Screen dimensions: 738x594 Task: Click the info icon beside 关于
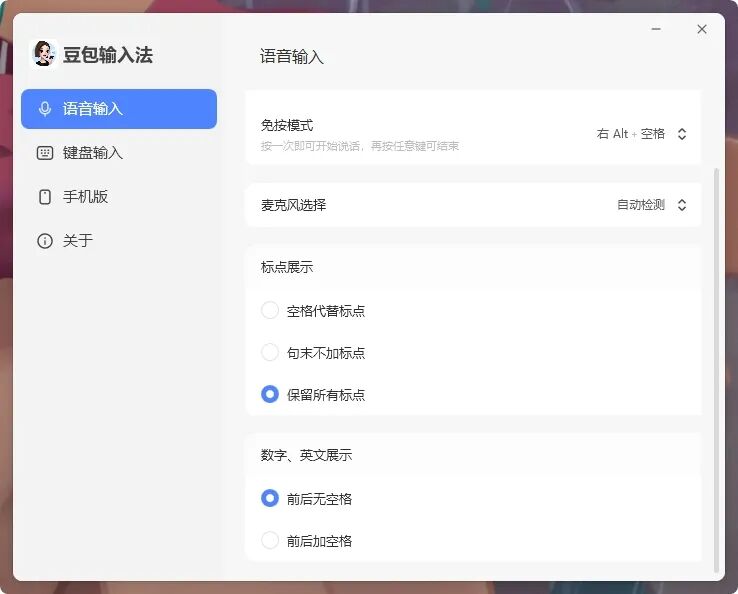click(45, 241)
